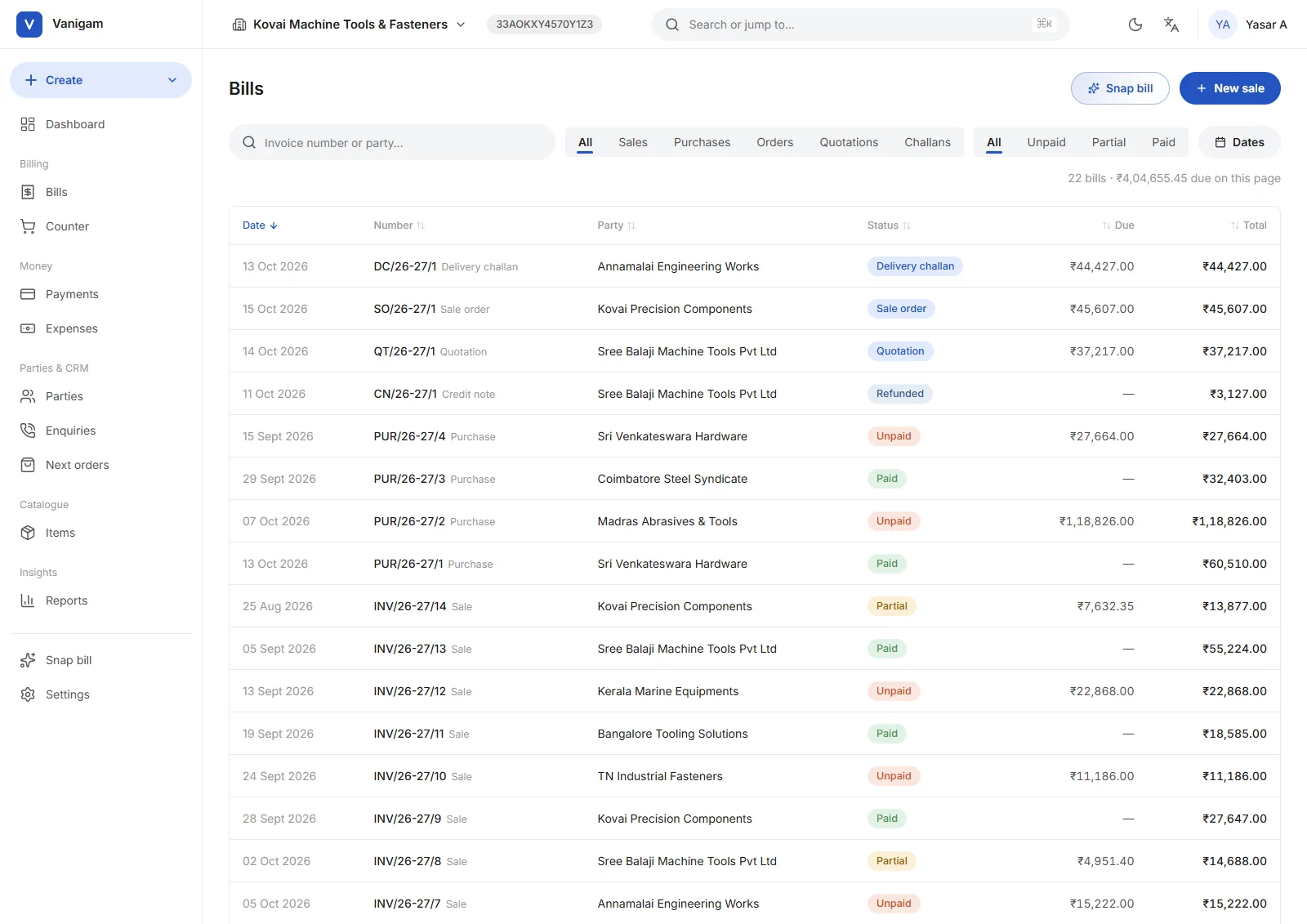Open the Kovai Machine Tools company switcher
This screenshot has height=924, width=1307.
[x=350, y=25]
